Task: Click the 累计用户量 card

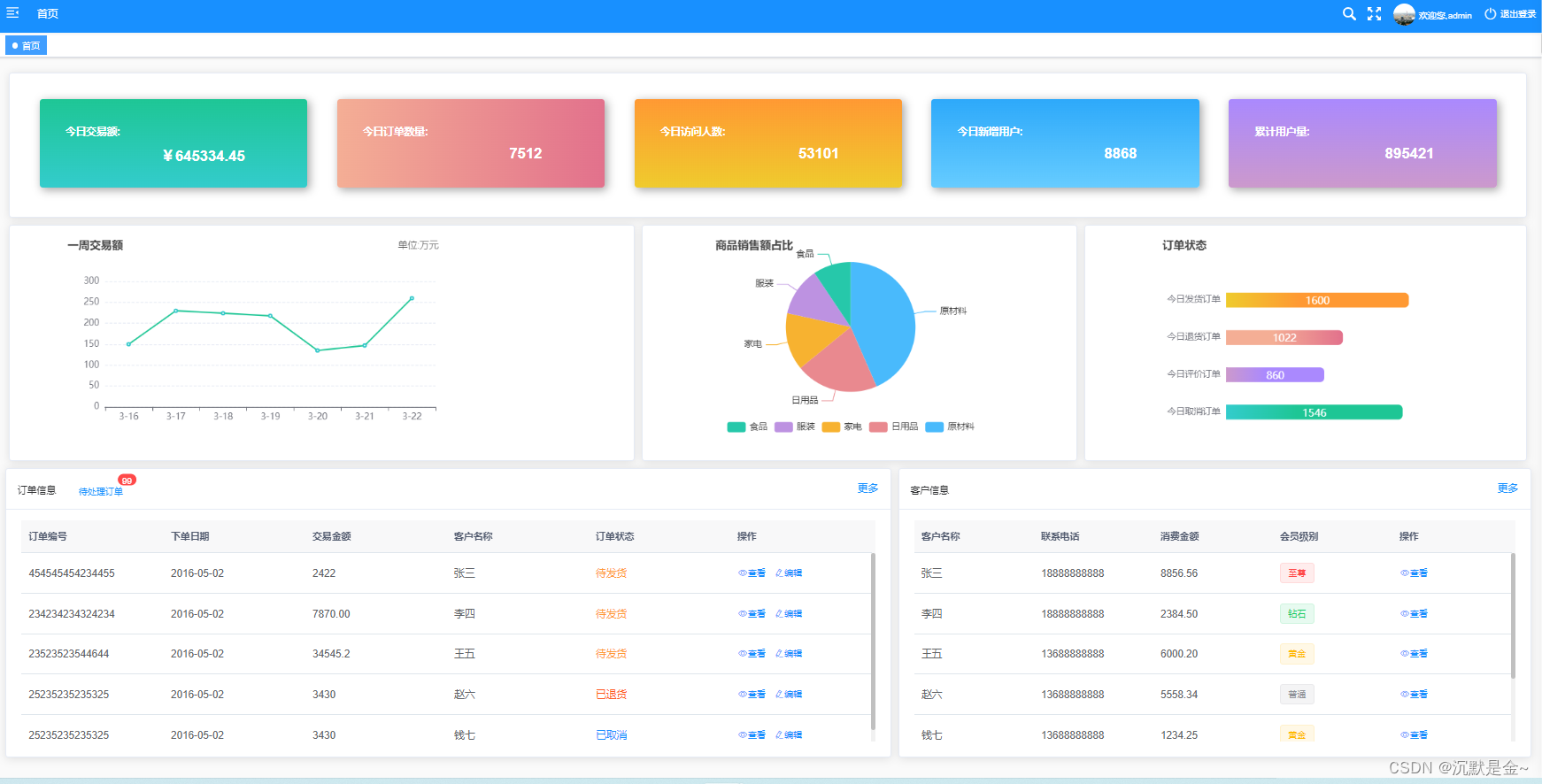Action: click(x=1362, y=143)
